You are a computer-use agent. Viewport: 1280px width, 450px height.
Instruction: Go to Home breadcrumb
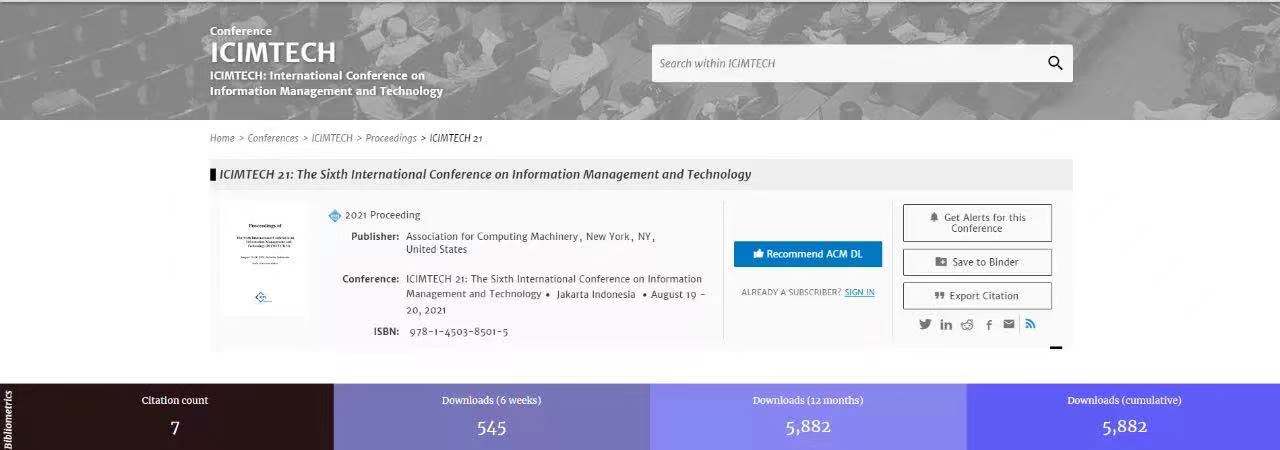coord(222,138)
